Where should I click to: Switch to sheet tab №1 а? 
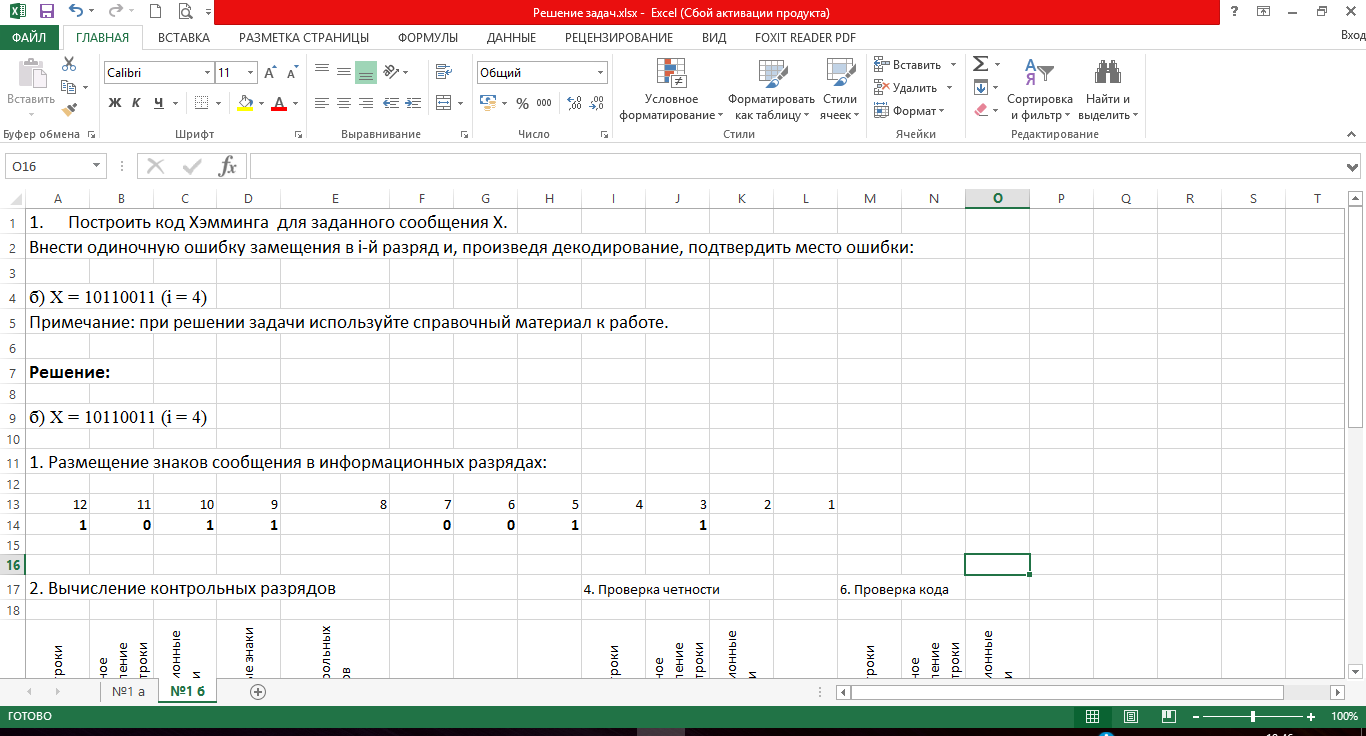[129, 691]
